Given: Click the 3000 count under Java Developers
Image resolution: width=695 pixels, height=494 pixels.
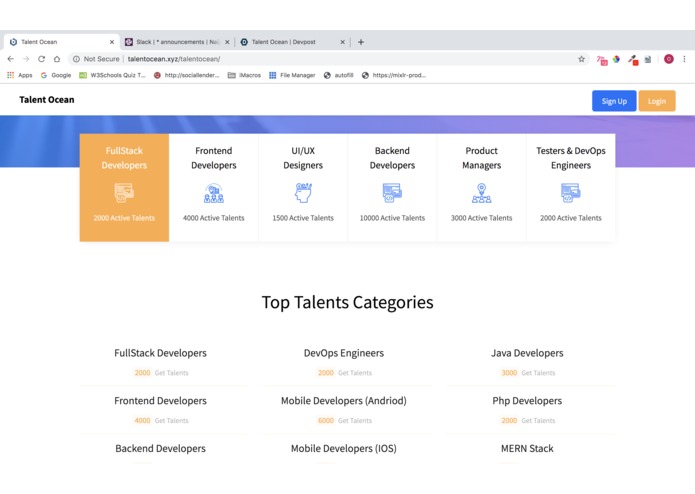Looking at the screenshot, I should (509, 373).
